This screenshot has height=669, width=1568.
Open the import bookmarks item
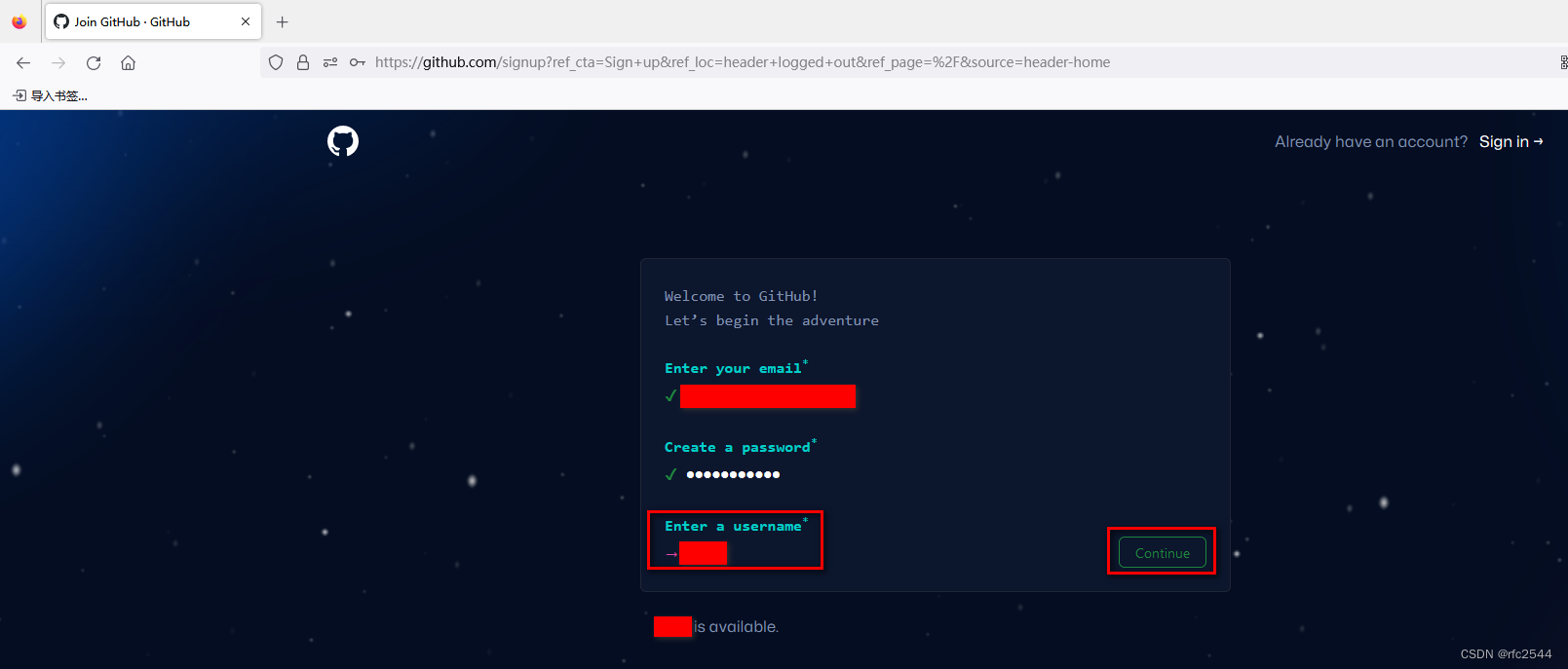click(51, 95)
